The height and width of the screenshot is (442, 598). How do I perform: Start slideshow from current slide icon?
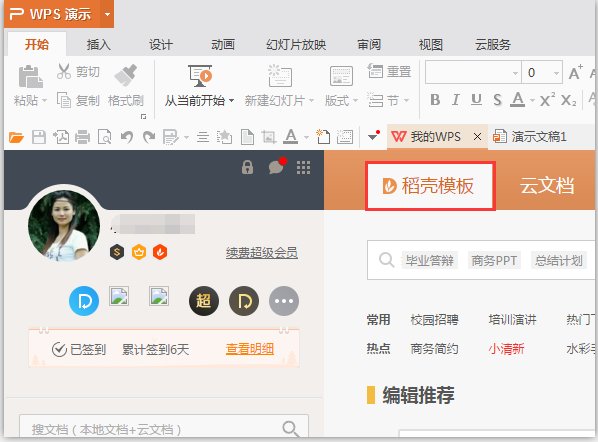200,76
